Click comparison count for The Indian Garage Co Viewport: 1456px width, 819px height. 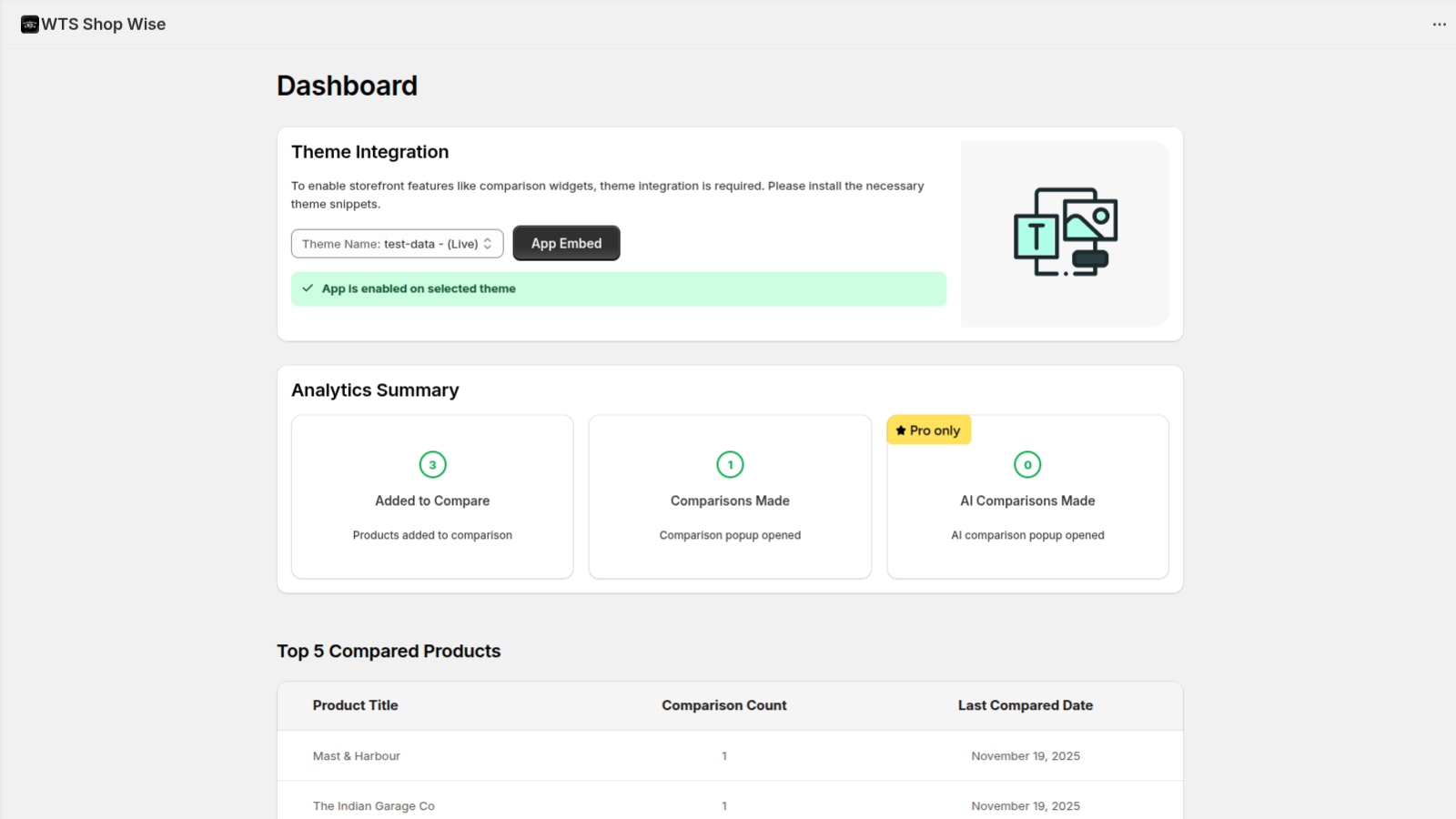[x=724, y=806]
